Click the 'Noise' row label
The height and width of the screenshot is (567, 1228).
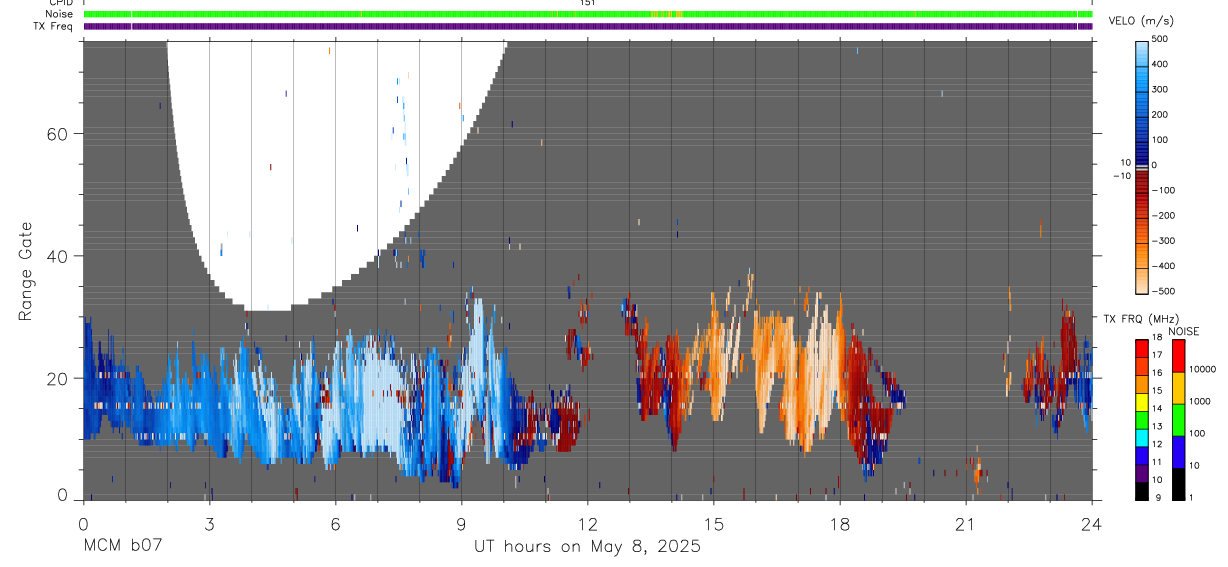coord(58,14)
